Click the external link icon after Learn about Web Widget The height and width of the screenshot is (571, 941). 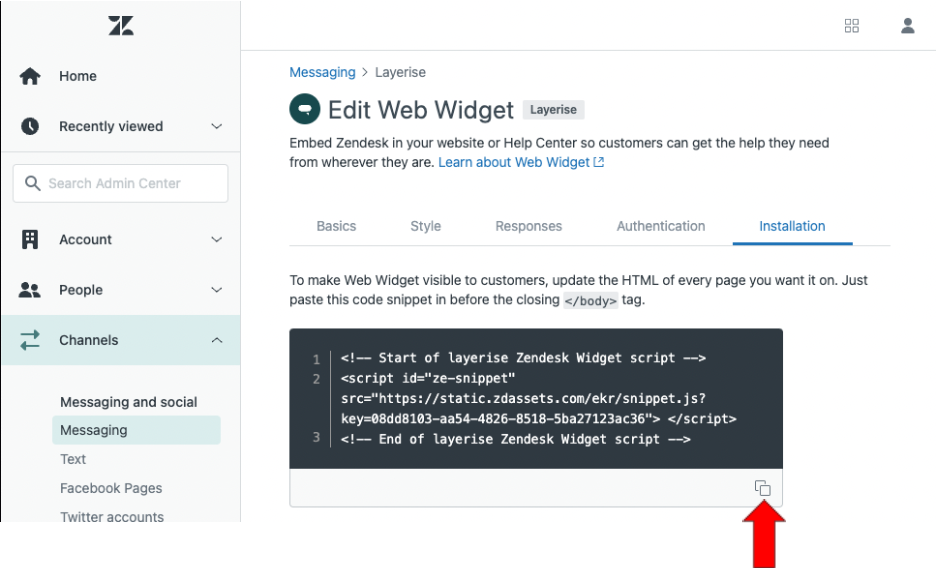coord(598,162)
